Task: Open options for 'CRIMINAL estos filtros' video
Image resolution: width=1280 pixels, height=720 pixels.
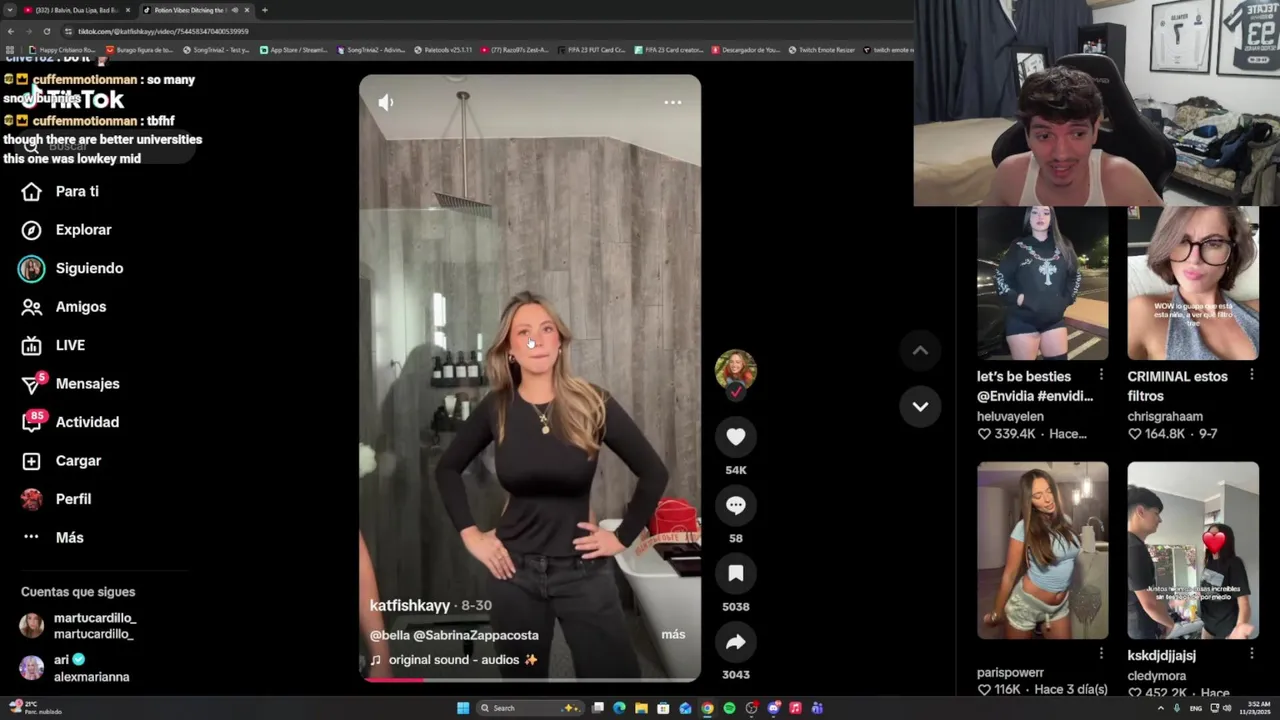Action: (1251, 375)
